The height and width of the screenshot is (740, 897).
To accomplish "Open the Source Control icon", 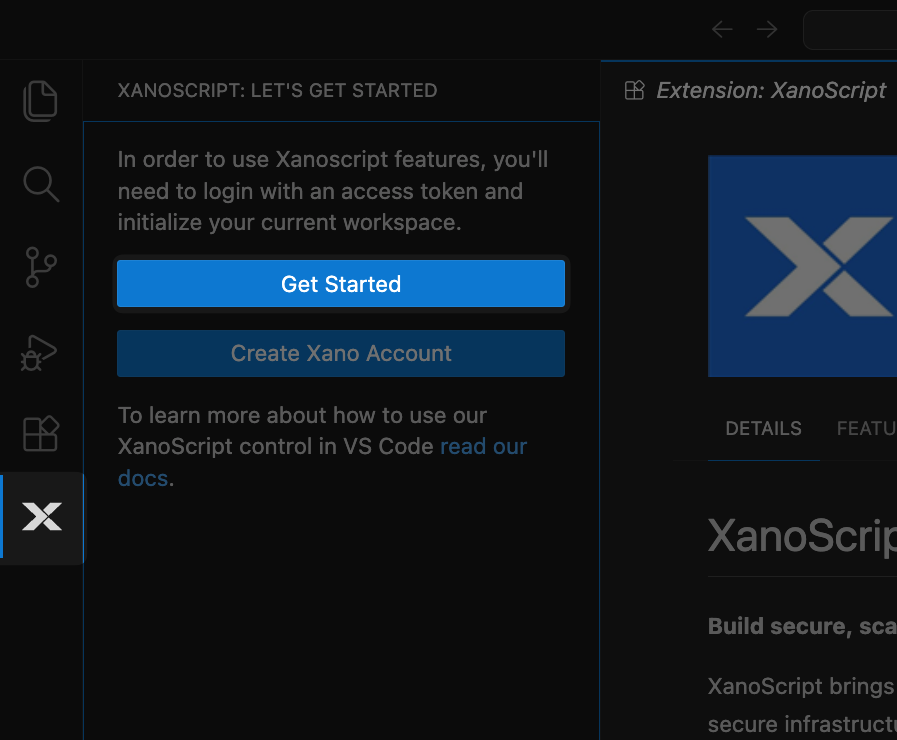I will point(40,267).
